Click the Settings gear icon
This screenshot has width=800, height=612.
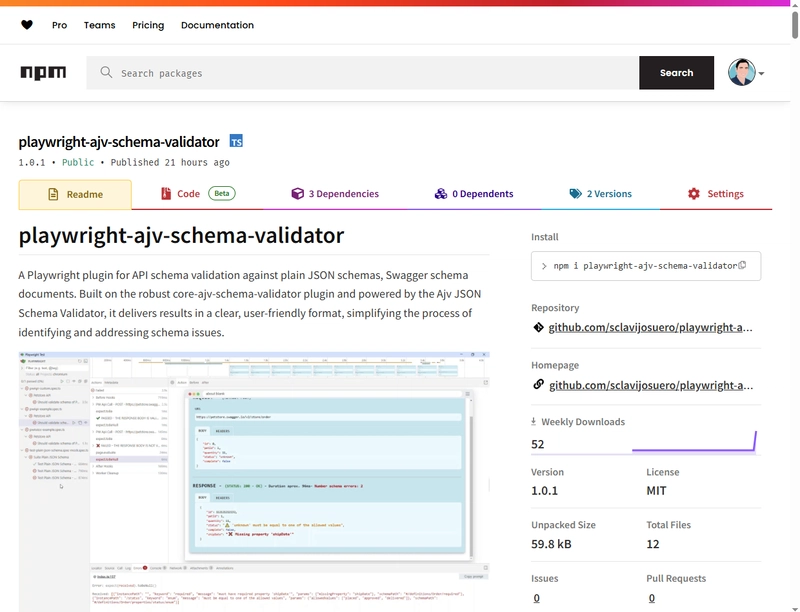[x=694, y=194]
